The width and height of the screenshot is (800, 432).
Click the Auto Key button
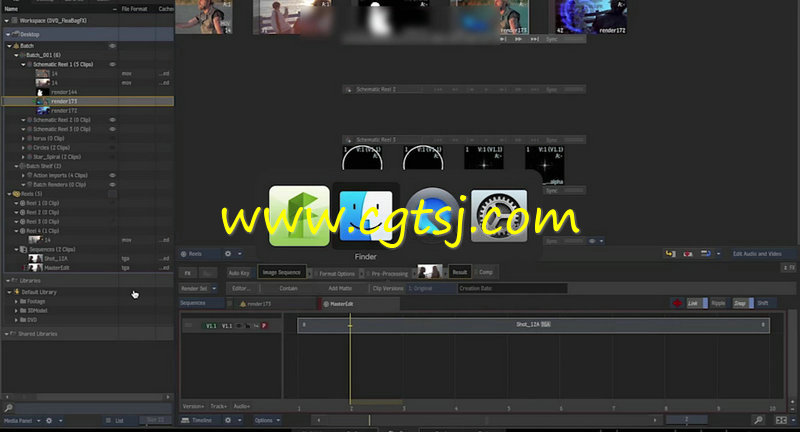[239, 273]
